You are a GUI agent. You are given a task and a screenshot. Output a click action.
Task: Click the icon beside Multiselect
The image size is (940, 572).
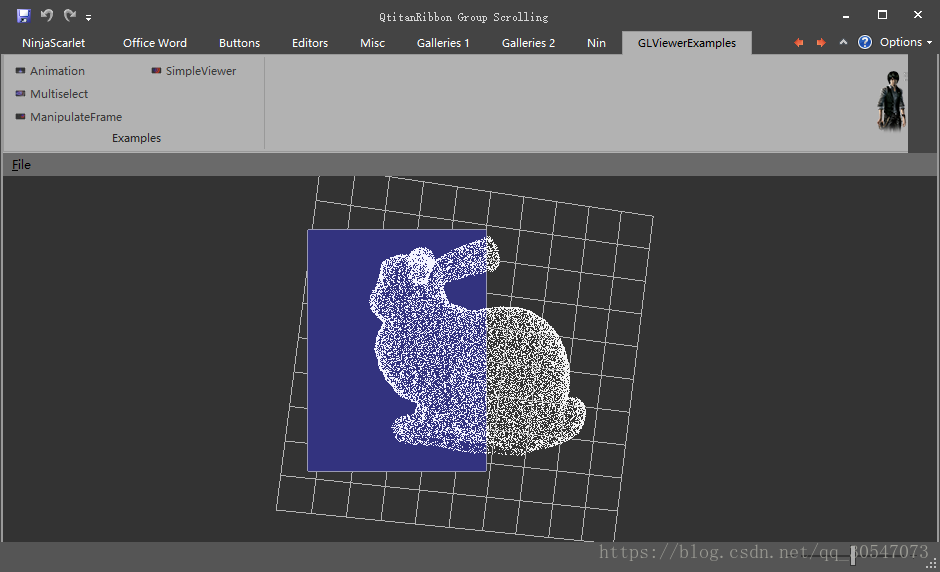20,94
